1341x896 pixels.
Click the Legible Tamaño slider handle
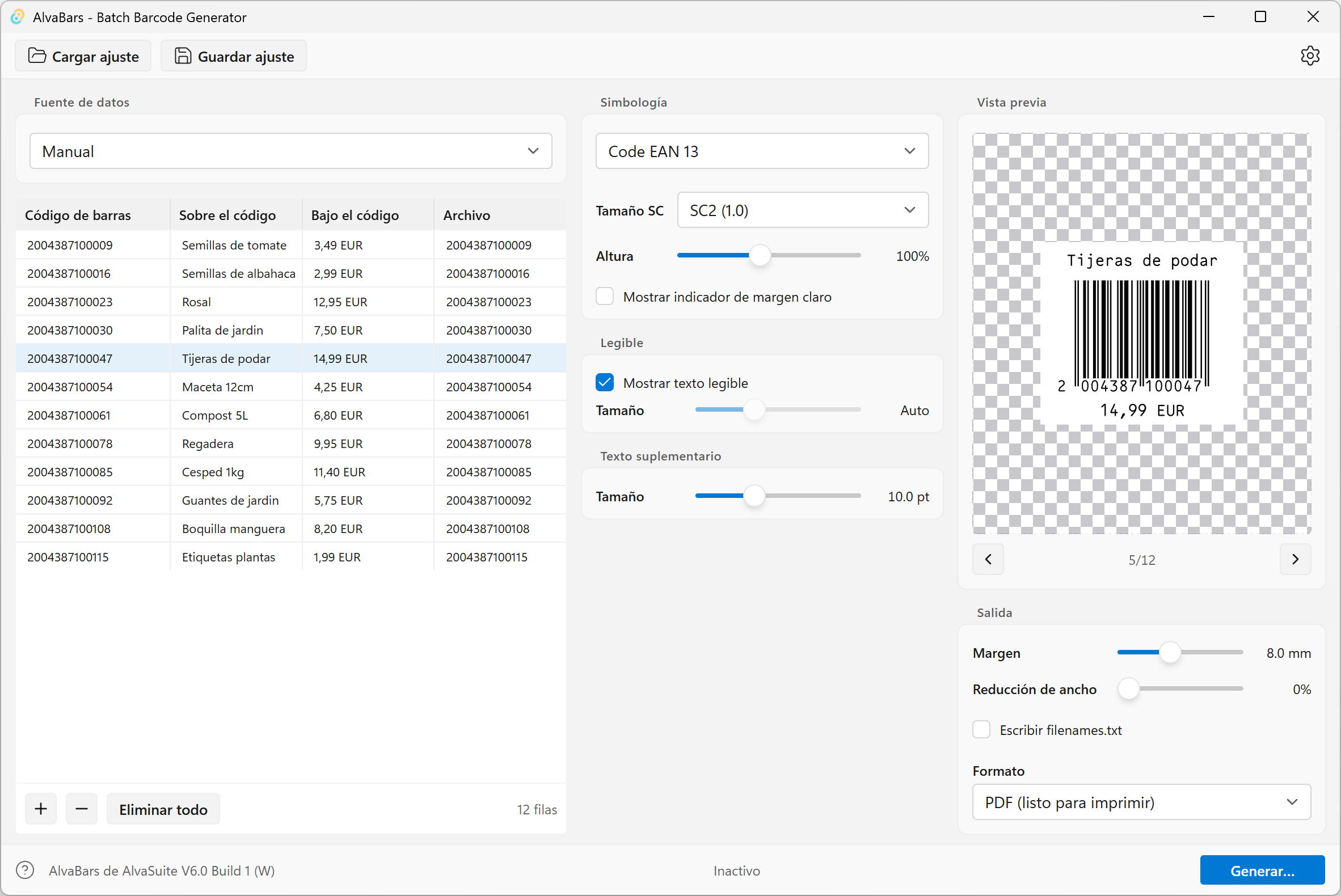[754, 409]
